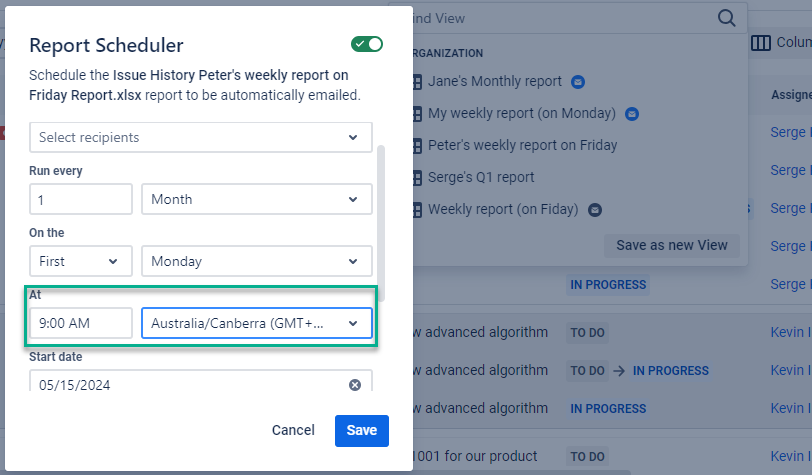812x475 pixels.
Task: Toggle the Report Scheduler enable switch
Action: pos(367,44)
